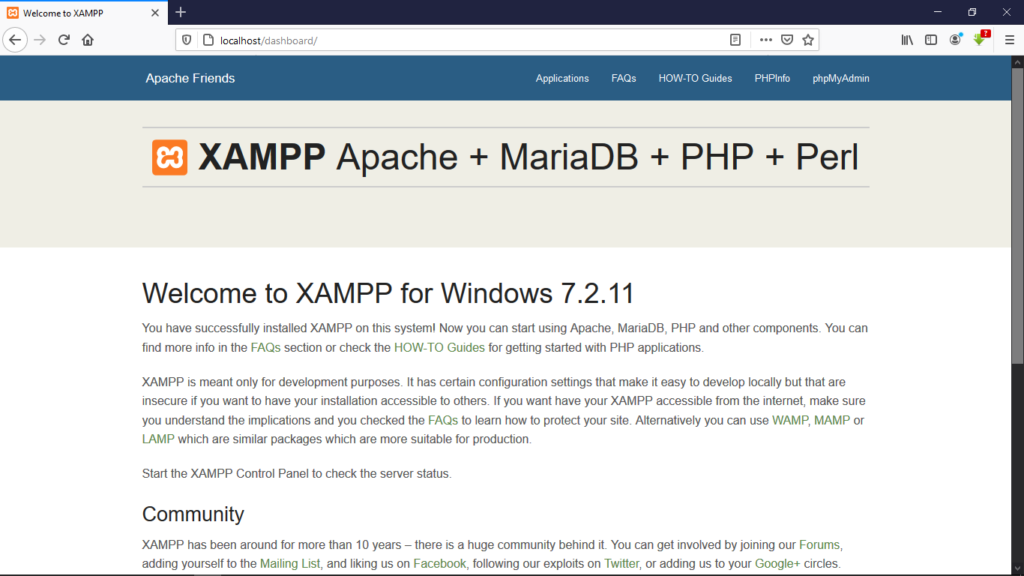Click the XAMPP orange logo

[x=170, y=157]
